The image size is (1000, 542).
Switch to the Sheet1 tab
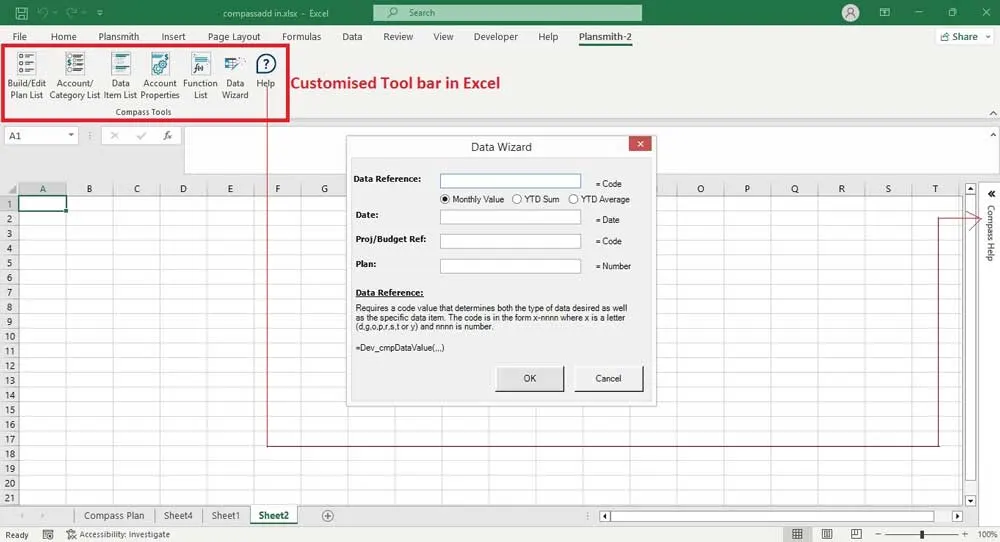tap(226, 515)
